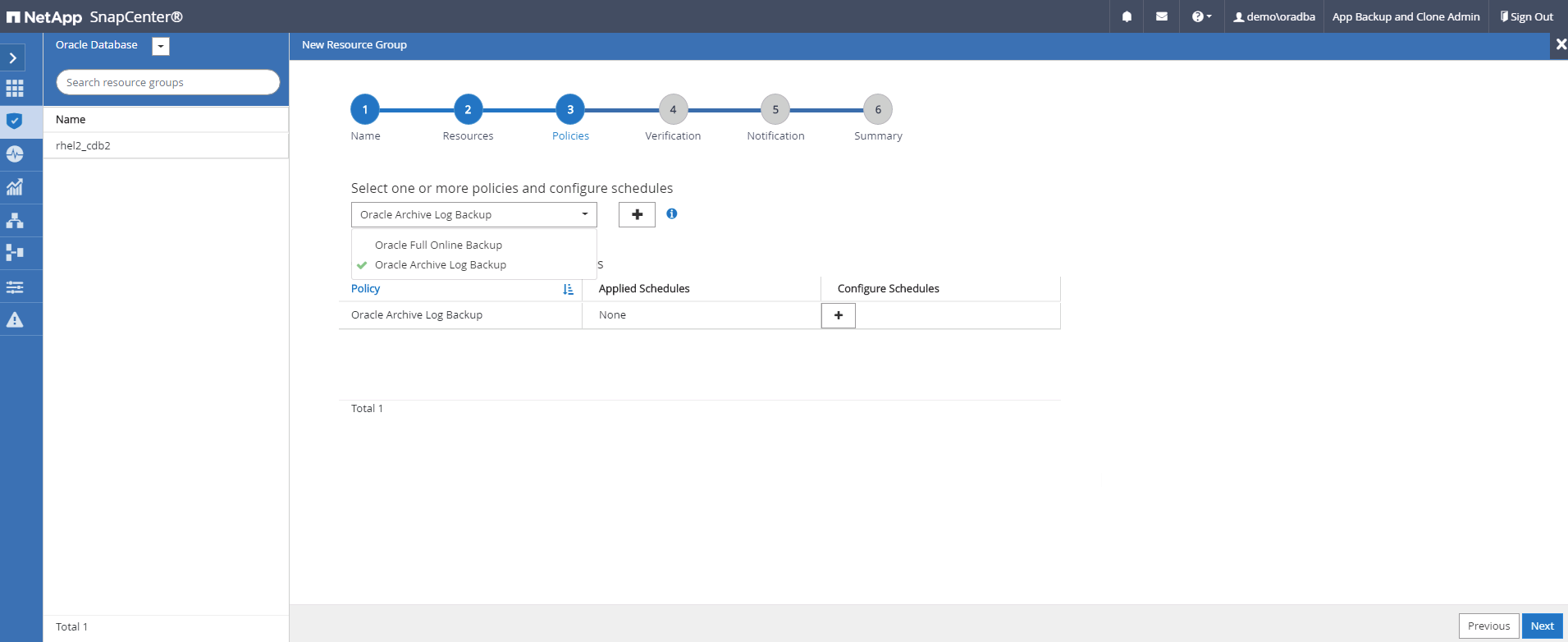The width and height of the screenshot is (1568, 642).
Task: Click the blue info icon beside policies
Action: click(672, 213)
